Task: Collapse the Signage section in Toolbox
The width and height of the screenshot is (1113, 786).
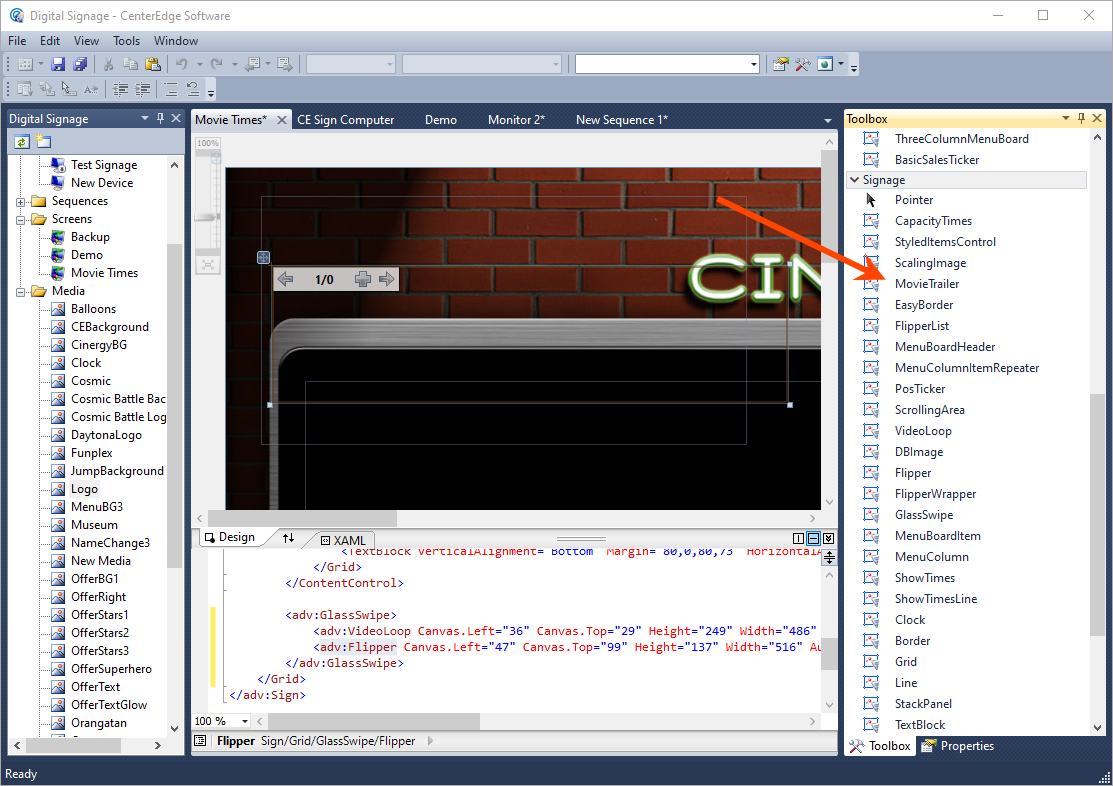Action: click(854, 180)
